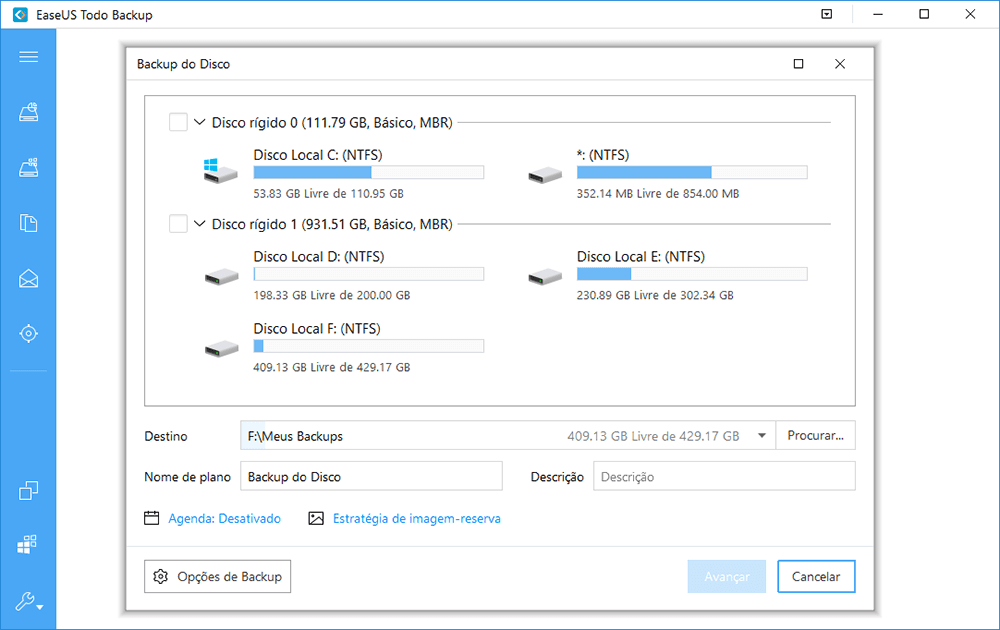Open the title bar dropdown menu icon
The image size is (1000, 630).
pos(826,15)
